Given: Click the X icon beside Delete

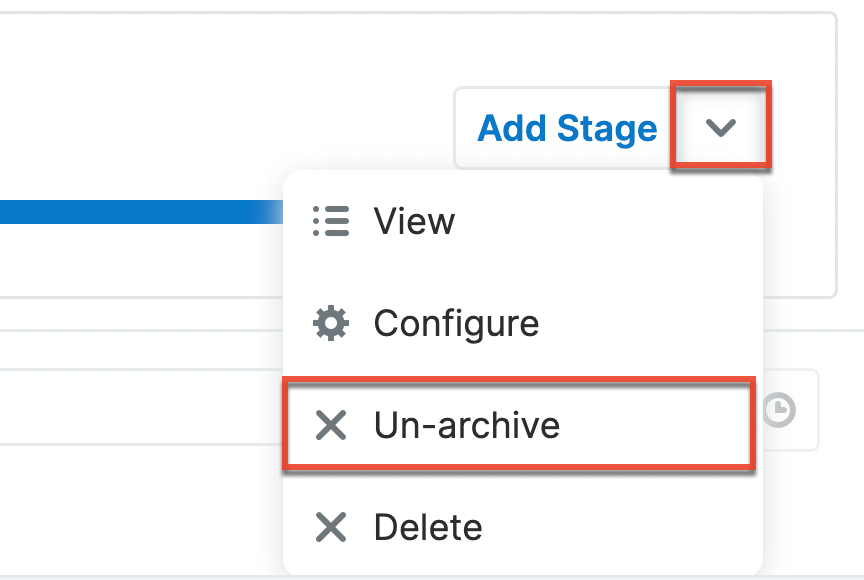Looking at the screenshot, I should coord(331,527).
